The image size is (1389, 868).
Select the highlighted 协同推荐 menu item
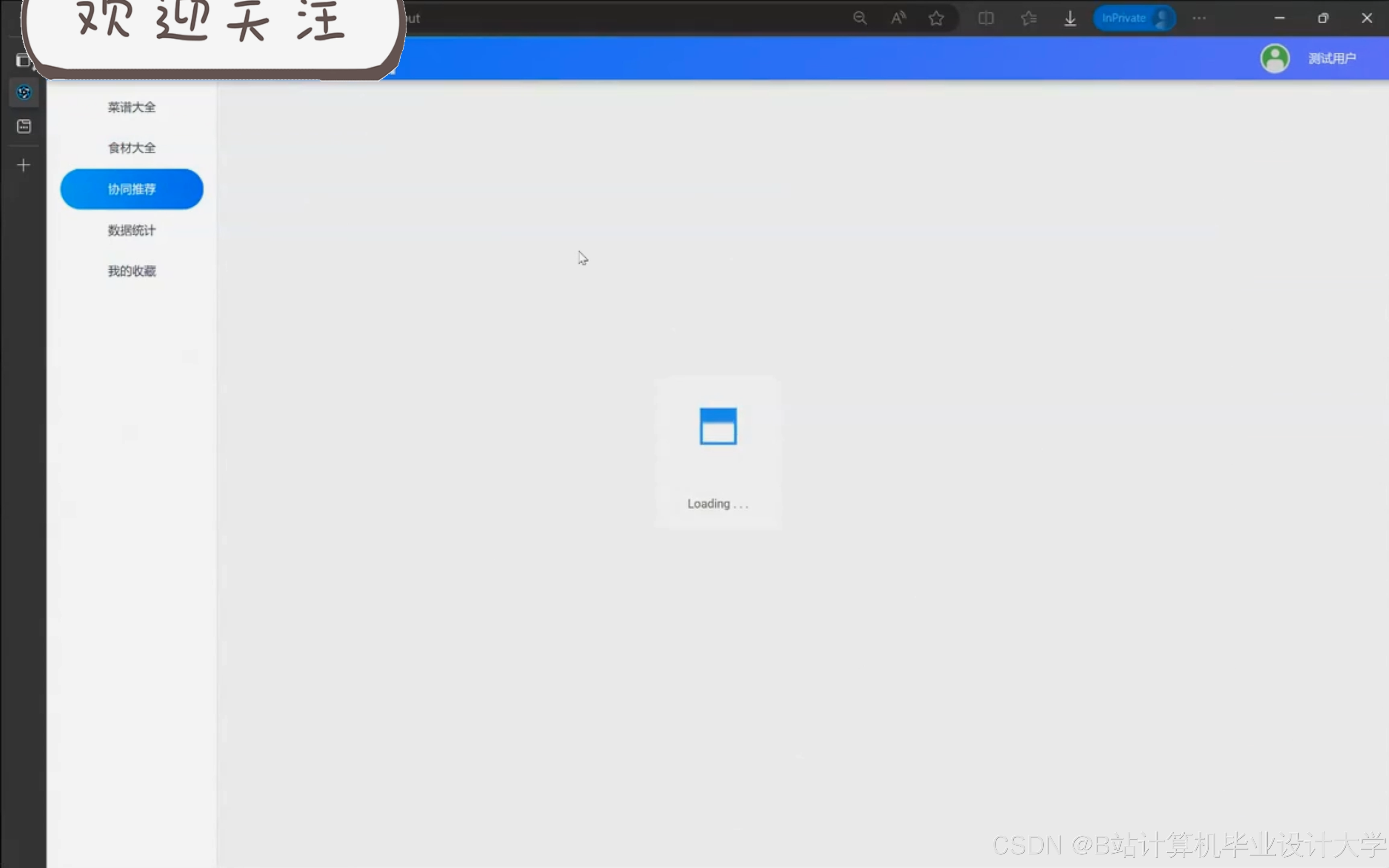tap(131, 189)
